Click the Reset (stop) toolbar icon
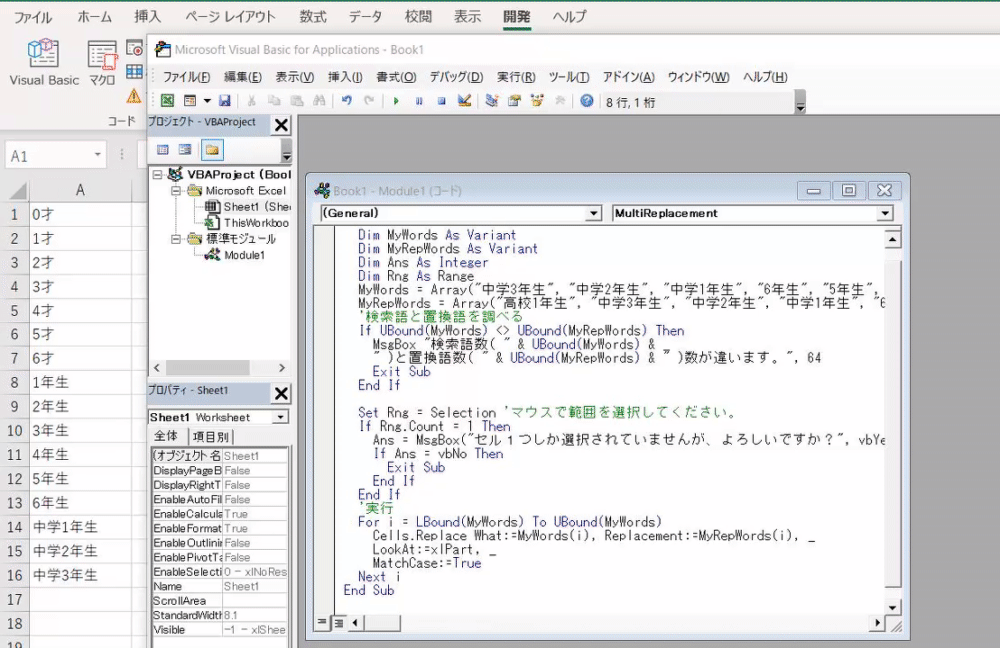The height and width of the screenshot is (648, 1000). pos(441,101)
